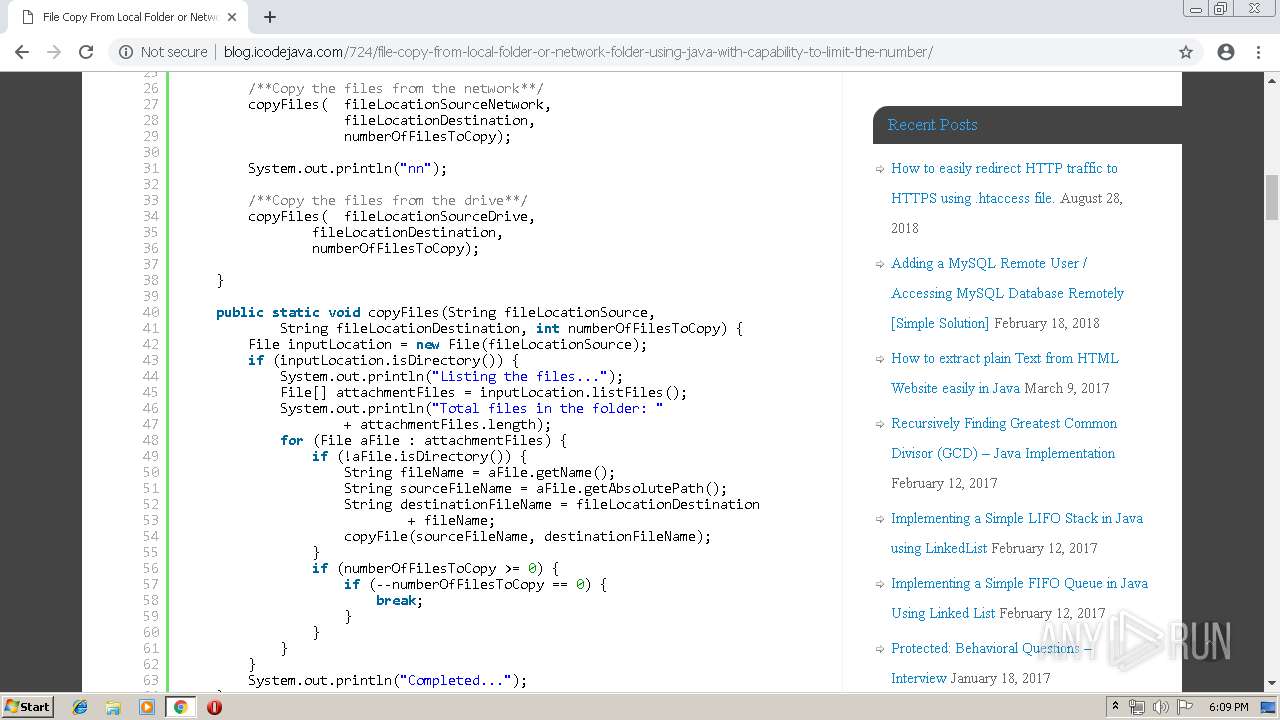Open a new browser tab
Viewport: 1280px width, 720px height.
tap(270, 17)
